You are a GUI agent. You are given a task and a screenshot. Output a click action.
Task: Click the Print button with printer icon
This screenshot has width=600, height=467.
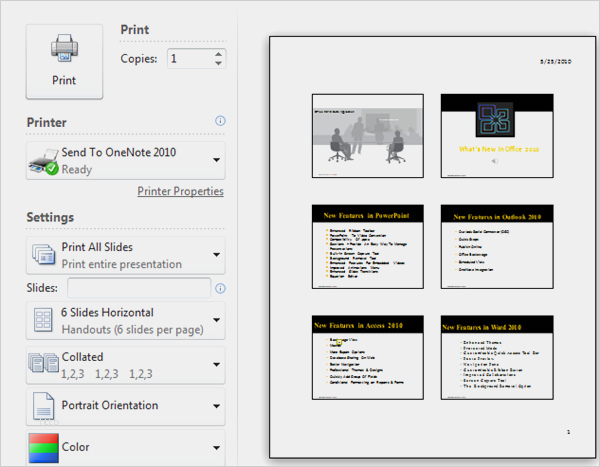pos(64,61)
